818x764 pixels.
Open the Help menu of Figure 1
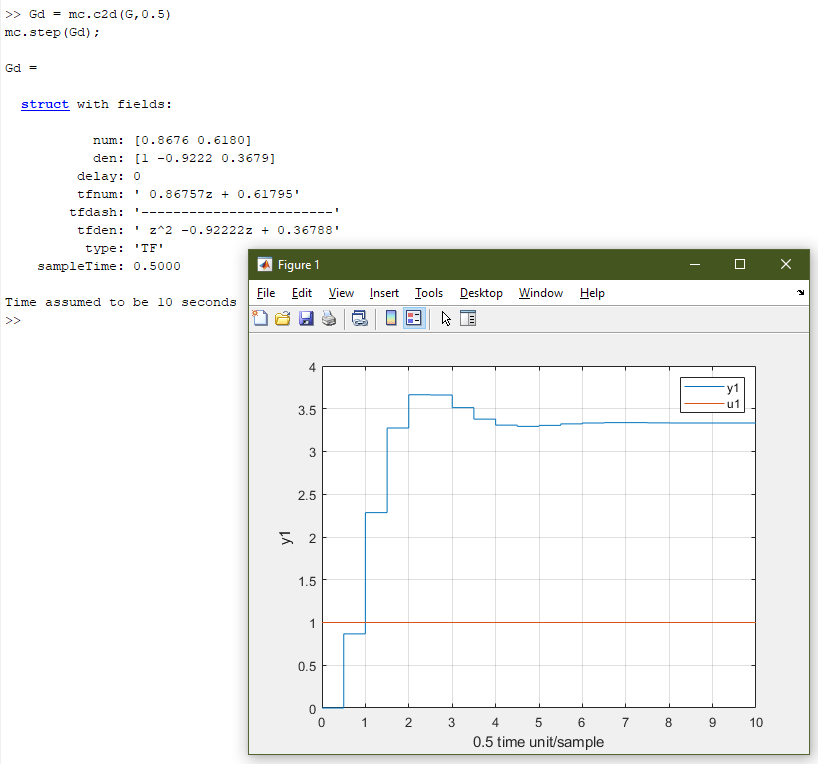pos(592,293)
